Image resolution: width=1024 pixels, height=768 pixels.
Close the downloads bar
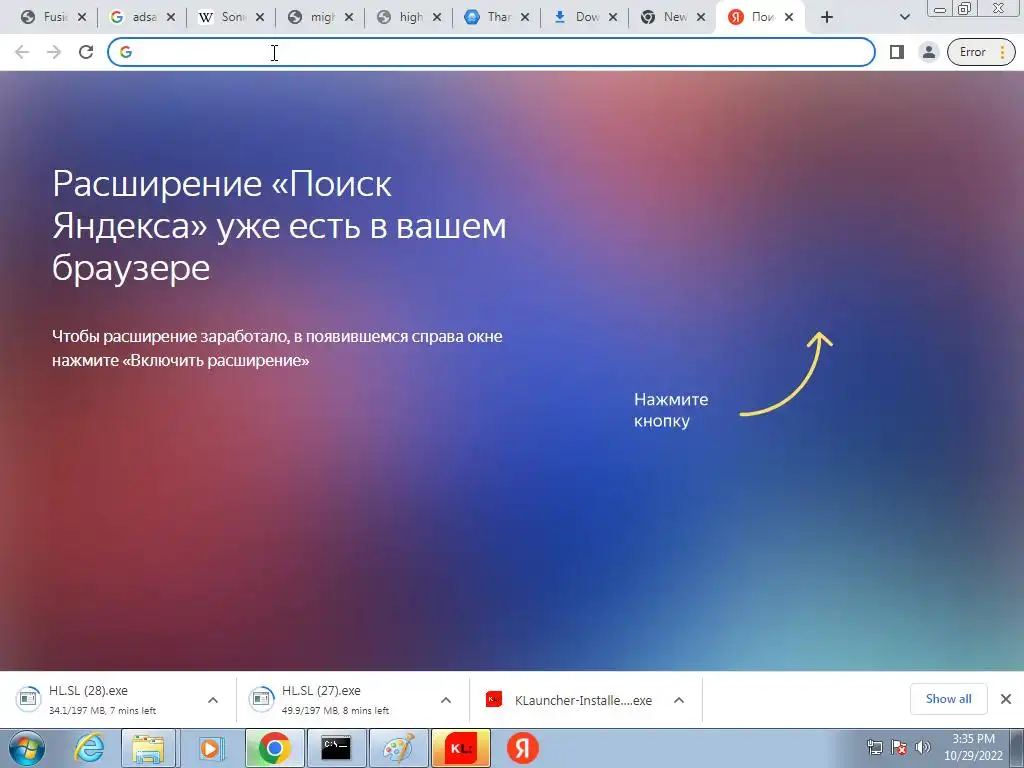pyautogui.click(x=1006, y=699)
